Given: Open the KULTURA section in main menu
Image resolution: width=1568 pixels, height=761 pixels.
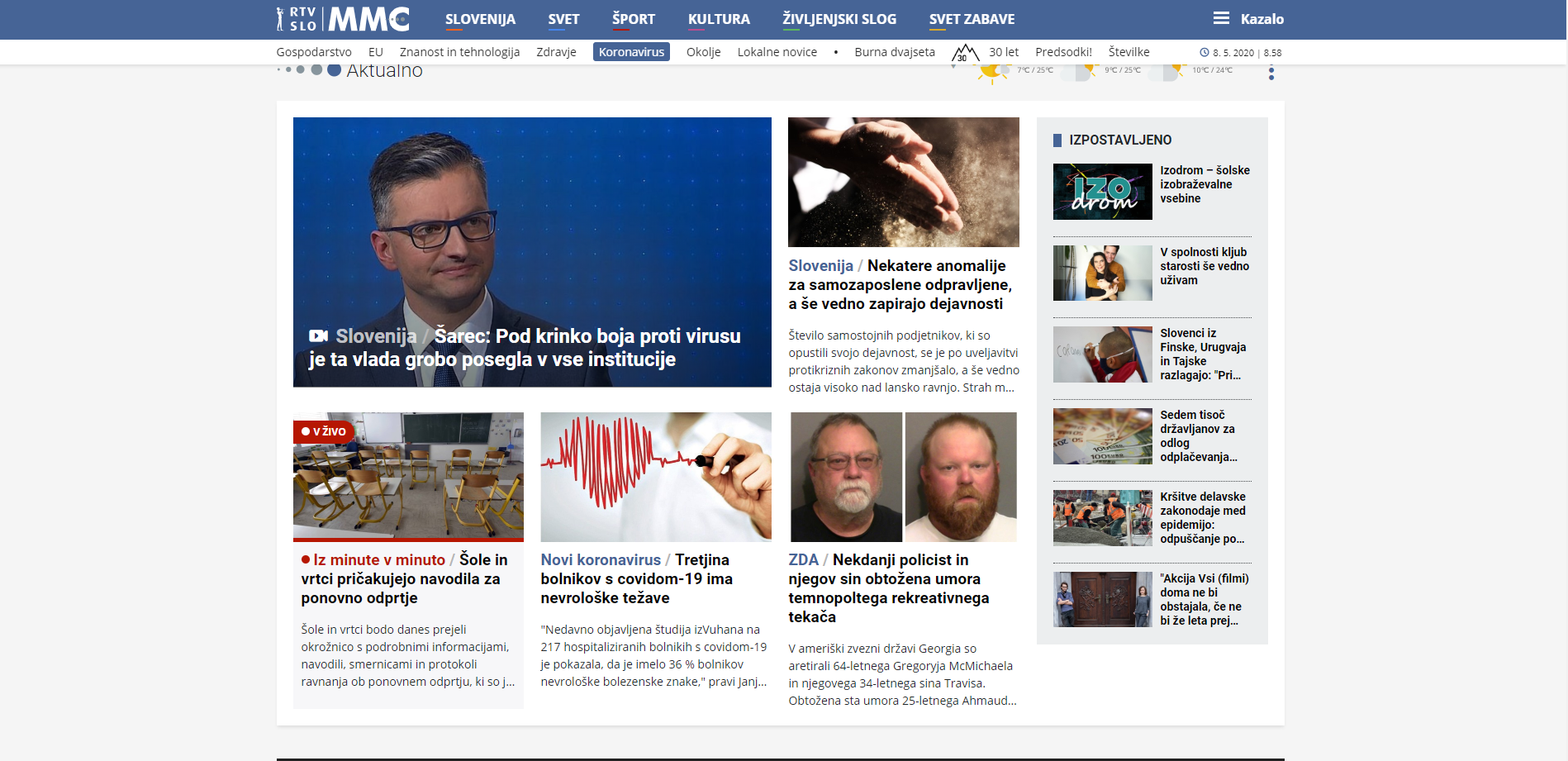Looking at the screenshot, I should pyautogui.click(x=719, y=19).
